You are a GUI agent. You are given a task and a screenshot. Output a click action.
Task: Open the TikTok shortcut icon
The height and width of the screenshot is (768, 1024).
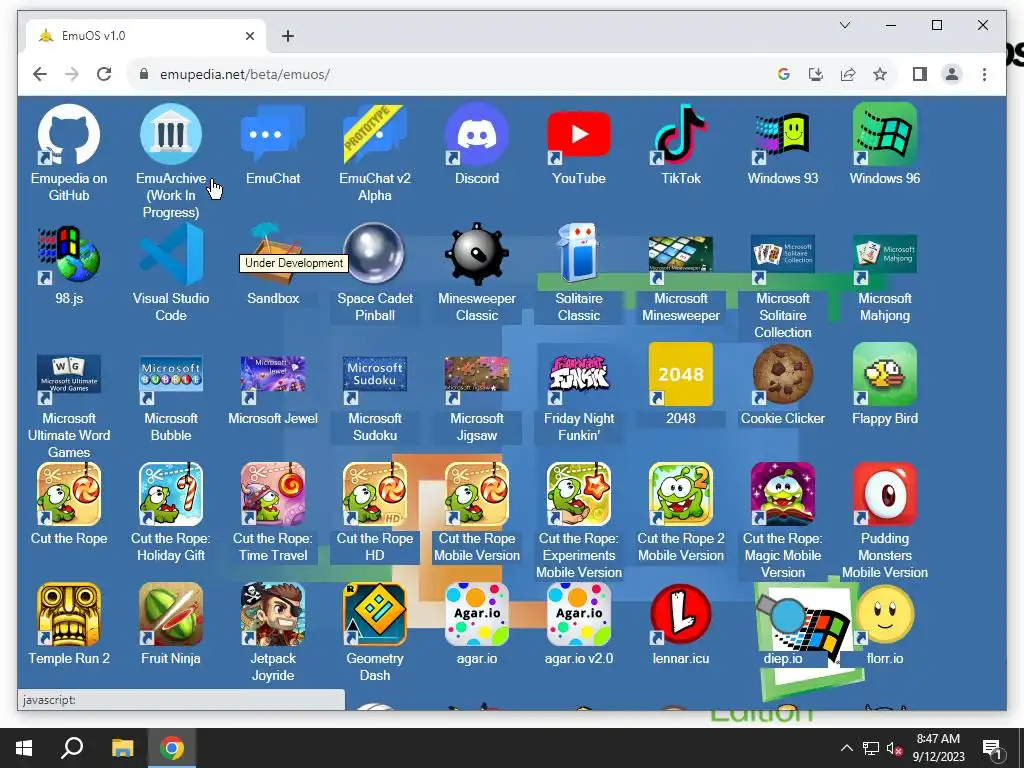click(680, 135)
